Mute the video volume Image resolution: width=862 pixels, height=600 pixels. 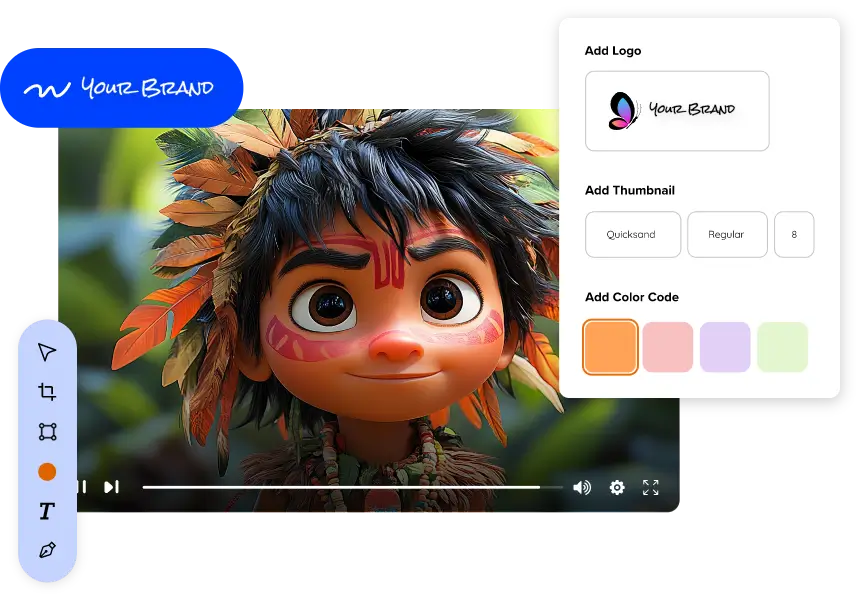click(581, 487)
